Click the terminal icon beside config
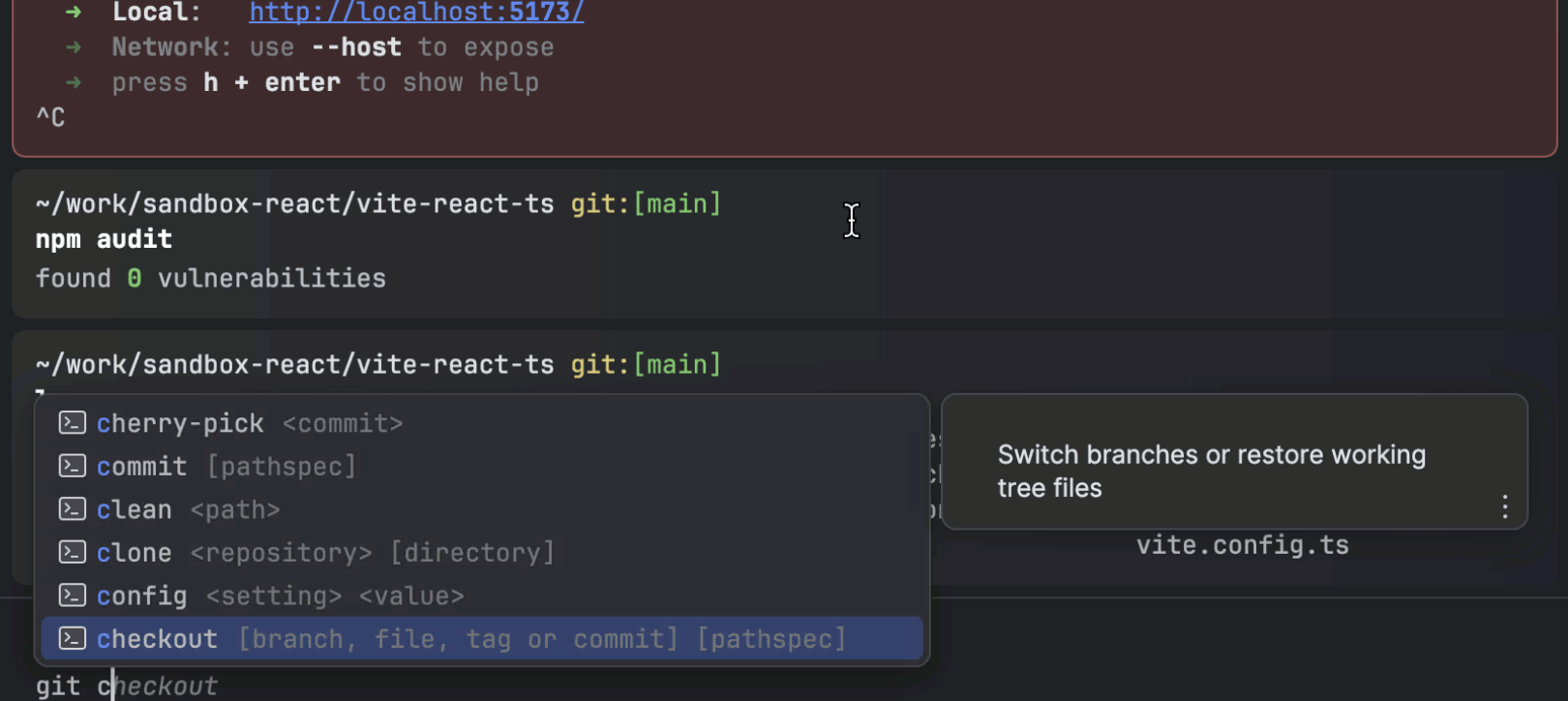The image size is (1568, 701). pyautogui.click(x=73, y=595)
